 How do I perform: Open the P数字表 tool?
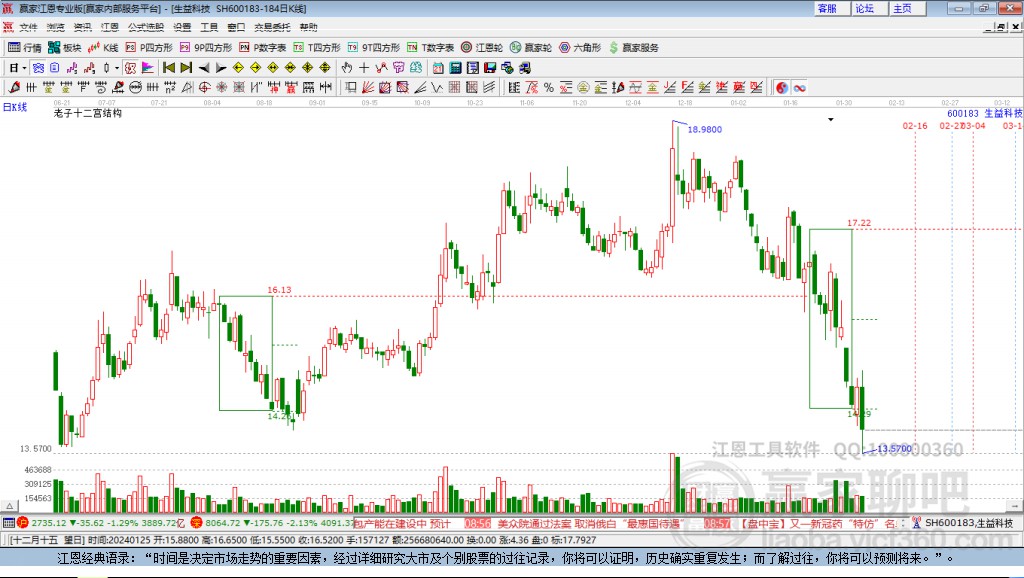(x=263, y=48)
